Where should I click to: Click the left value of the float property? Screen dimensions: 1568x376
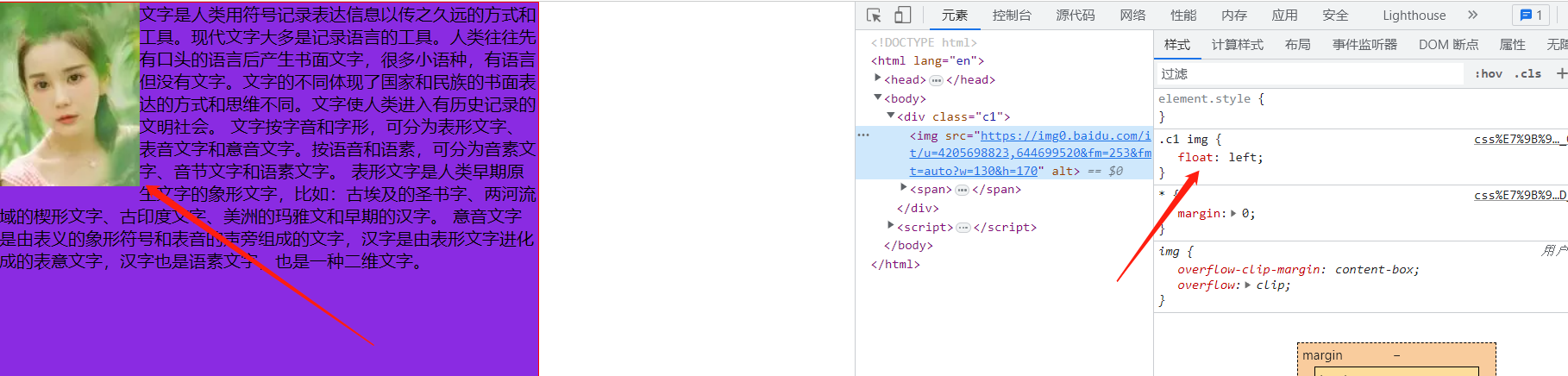click(1242, 157)
